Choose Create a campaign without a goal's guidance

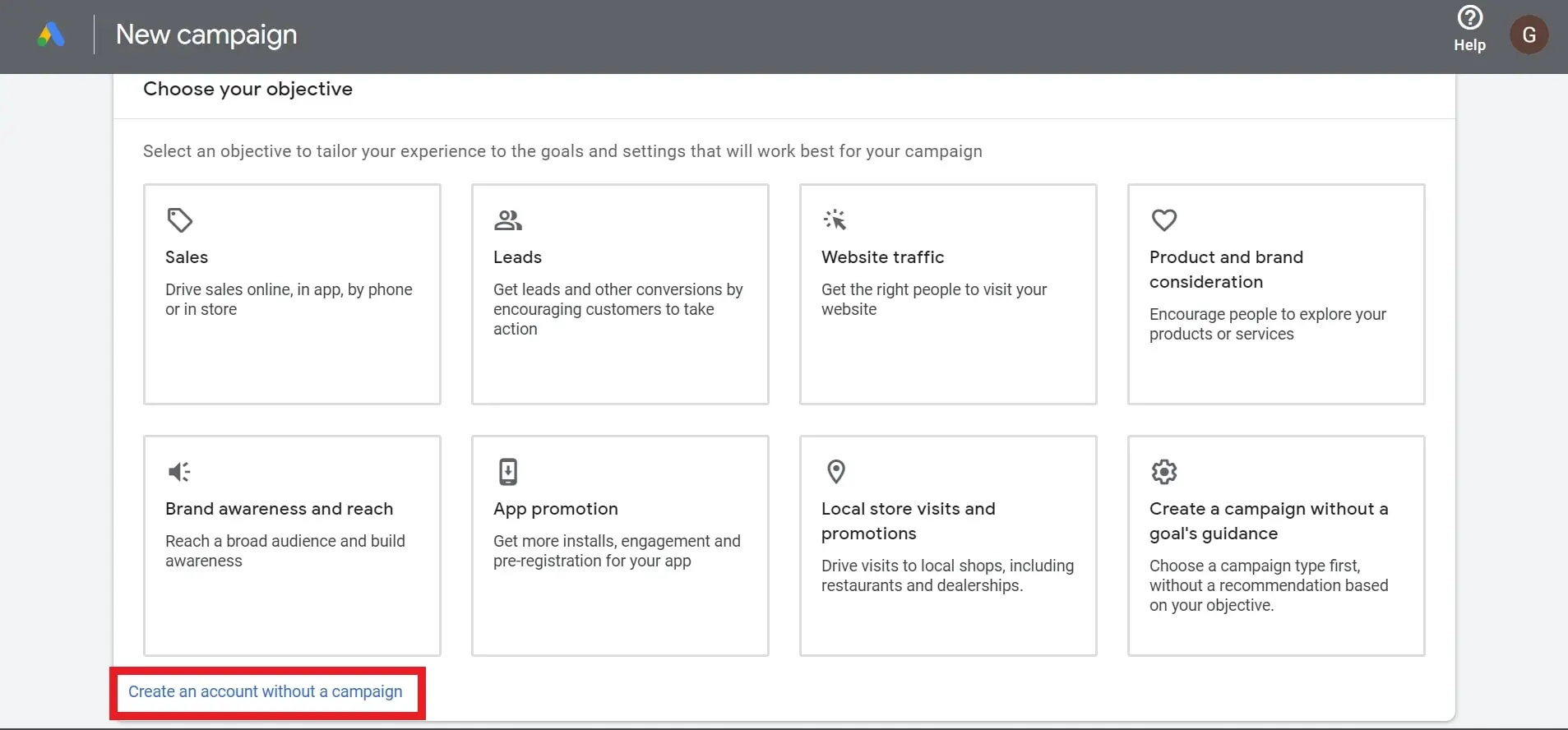[x=1268, y=520]
